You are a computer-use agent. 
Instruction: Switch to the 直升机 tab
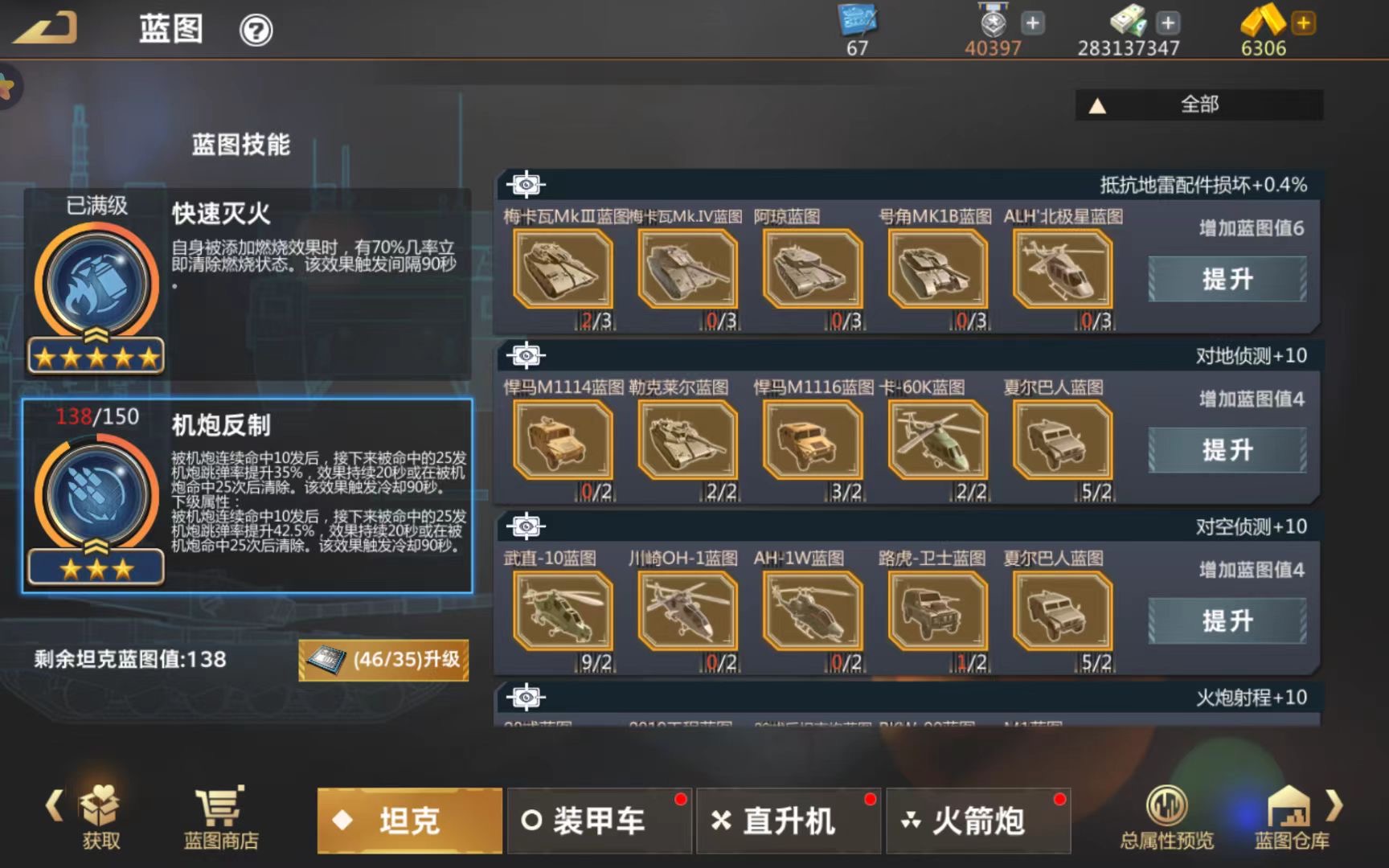click(x=789, y=821)
